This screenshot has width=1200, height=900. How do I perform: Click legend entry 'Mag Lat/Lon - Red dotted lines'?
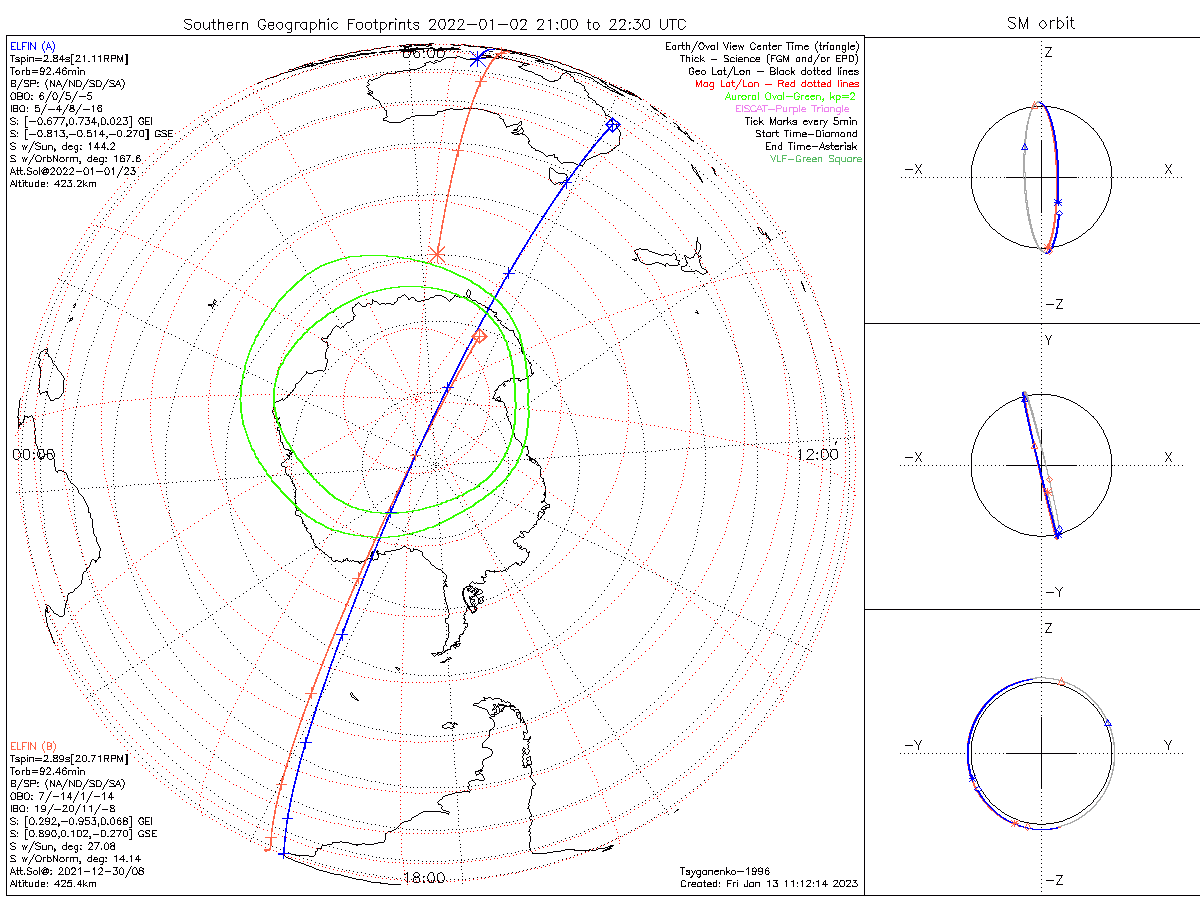coord(777,84)
